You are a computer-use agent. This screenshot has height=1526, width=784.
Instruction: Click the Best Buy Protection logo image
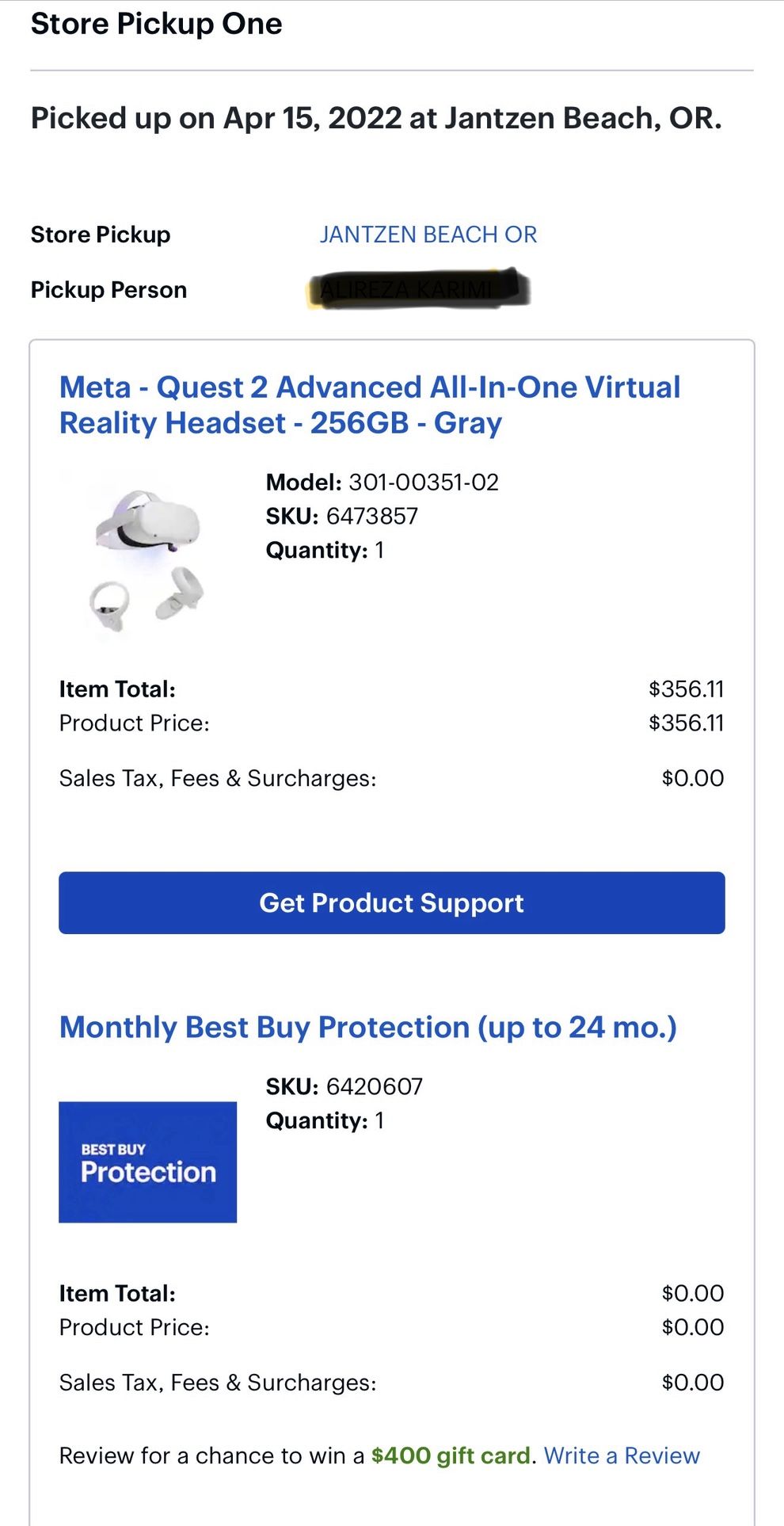coord(147,1162)
